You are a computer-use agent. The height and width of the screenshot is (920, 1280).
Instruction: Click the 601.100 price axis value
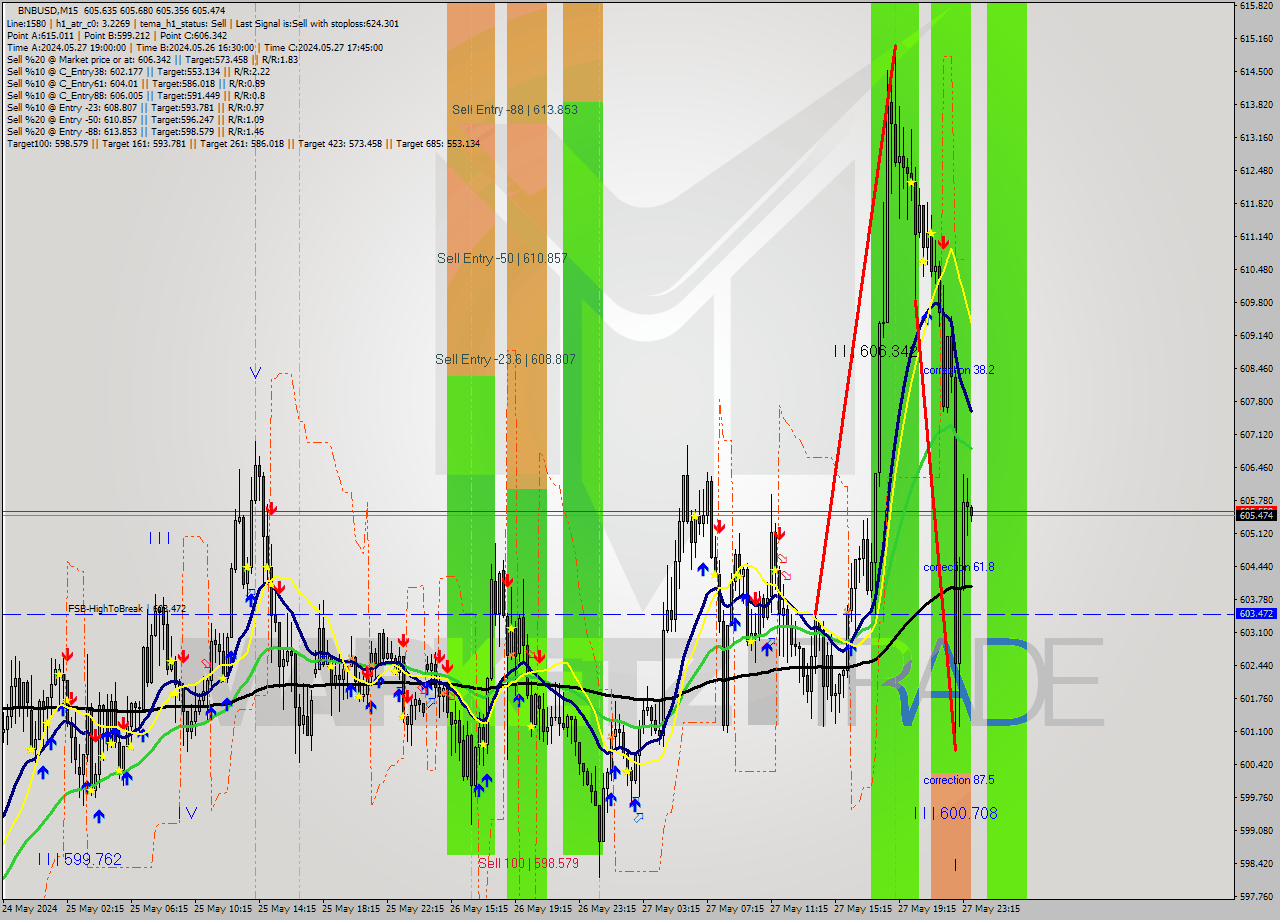click(x=1256, y=731)
